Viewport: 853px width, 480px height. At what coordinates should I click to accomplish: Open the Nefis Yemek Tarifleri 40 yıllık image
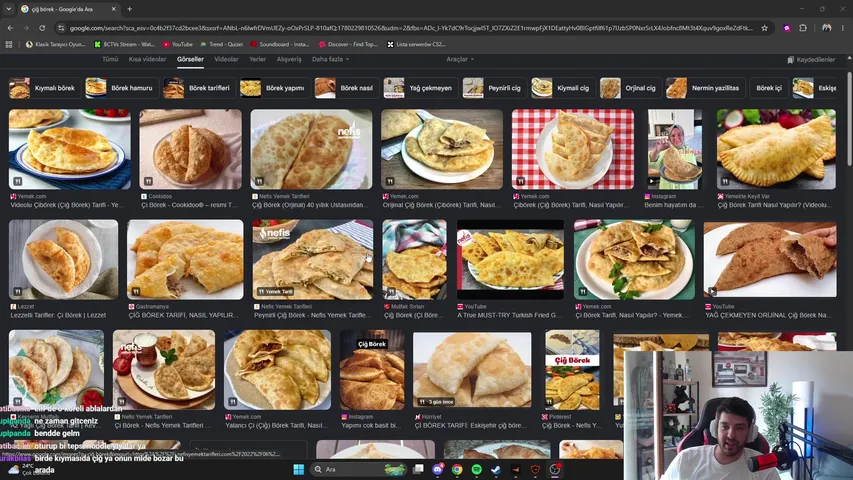coord(311,149)
